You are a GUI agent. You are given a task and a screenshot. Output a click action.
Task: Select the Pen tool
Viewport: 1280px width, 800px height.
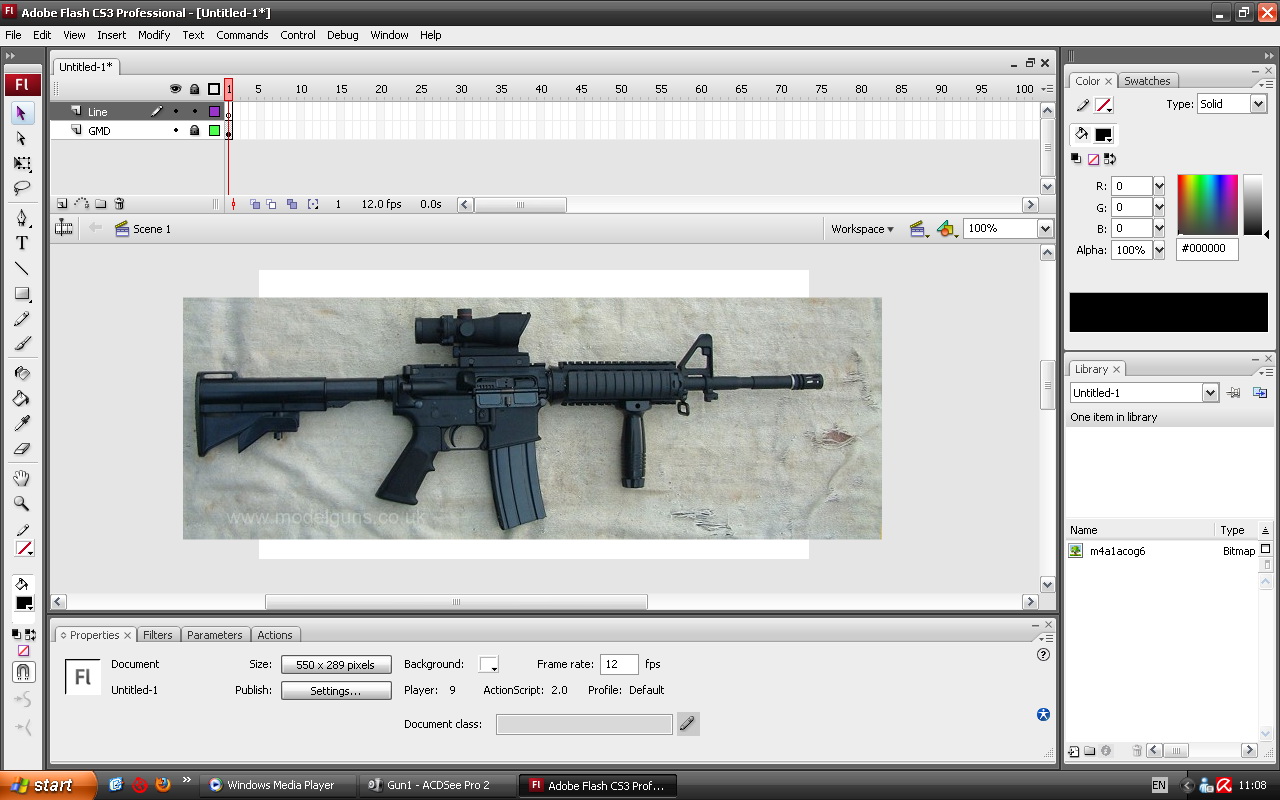tap(21, 218)
